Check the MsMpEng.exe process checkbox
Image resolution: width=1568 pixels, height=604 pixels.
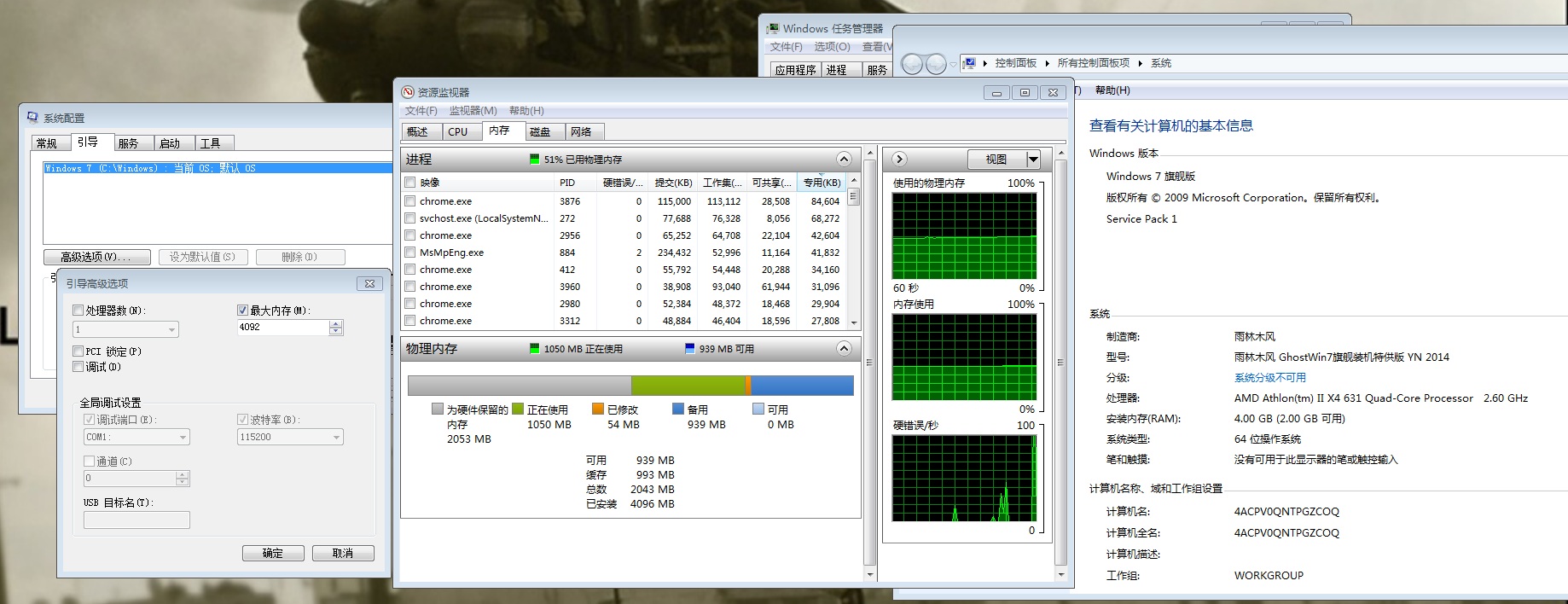click(410, 253)
